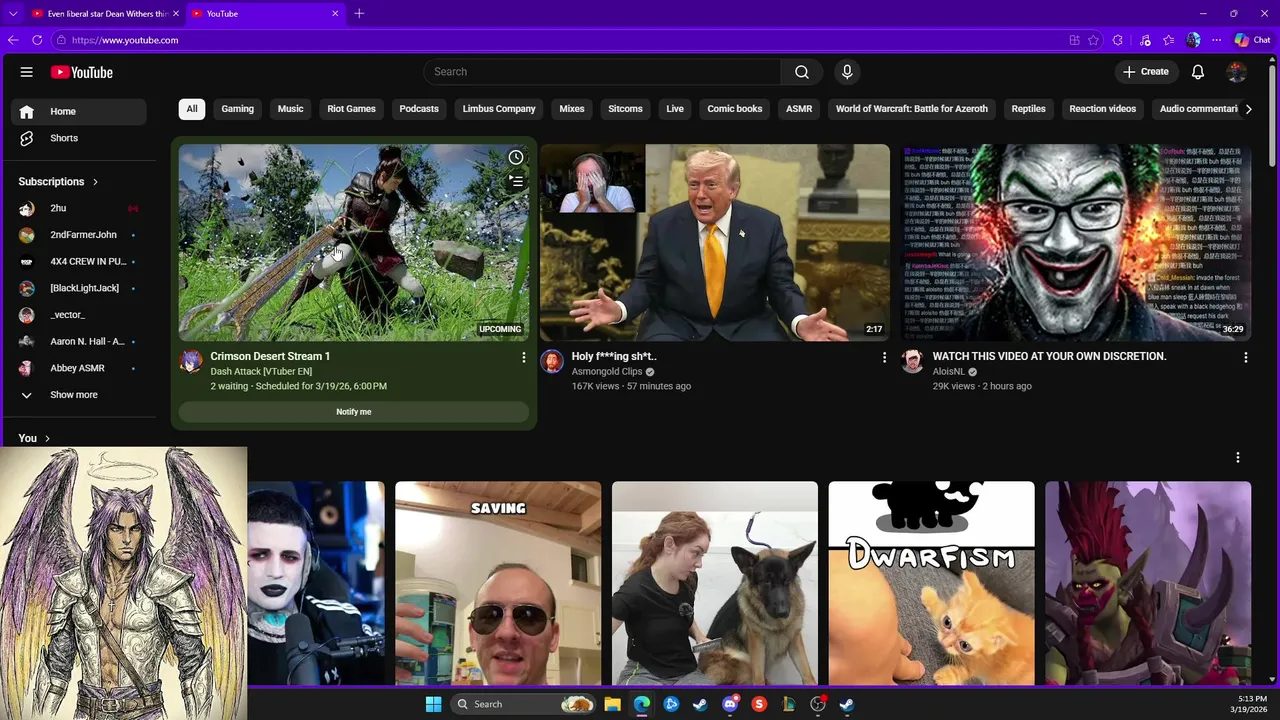Open more options for Crimson Desert Stream
The width and height of the screenshot is (1280, 720).
click(x=523, y=357)
